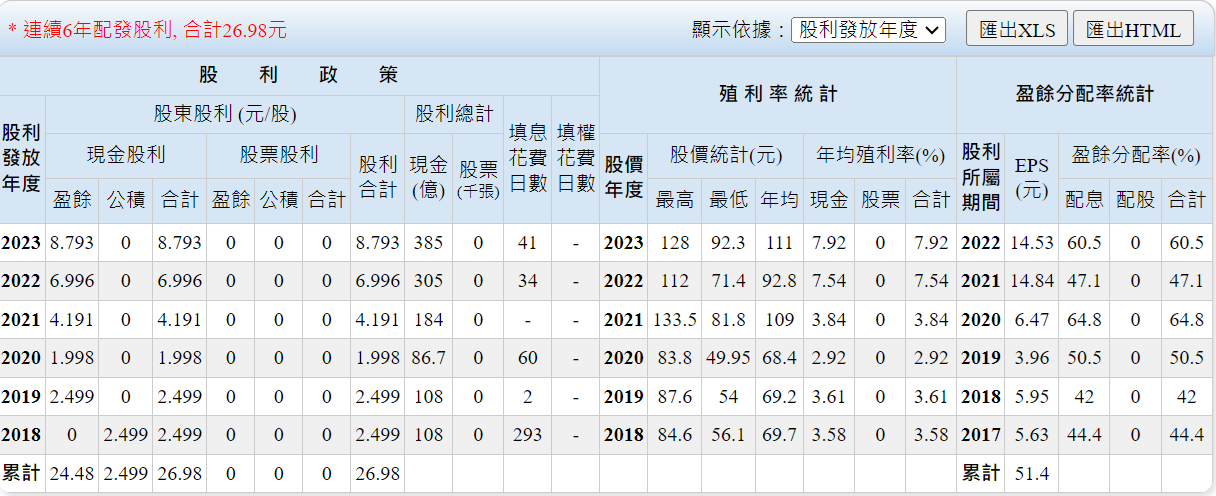Click the 盈餘分配率統計 section header
1216x496 pixels.
[1084, 94]
